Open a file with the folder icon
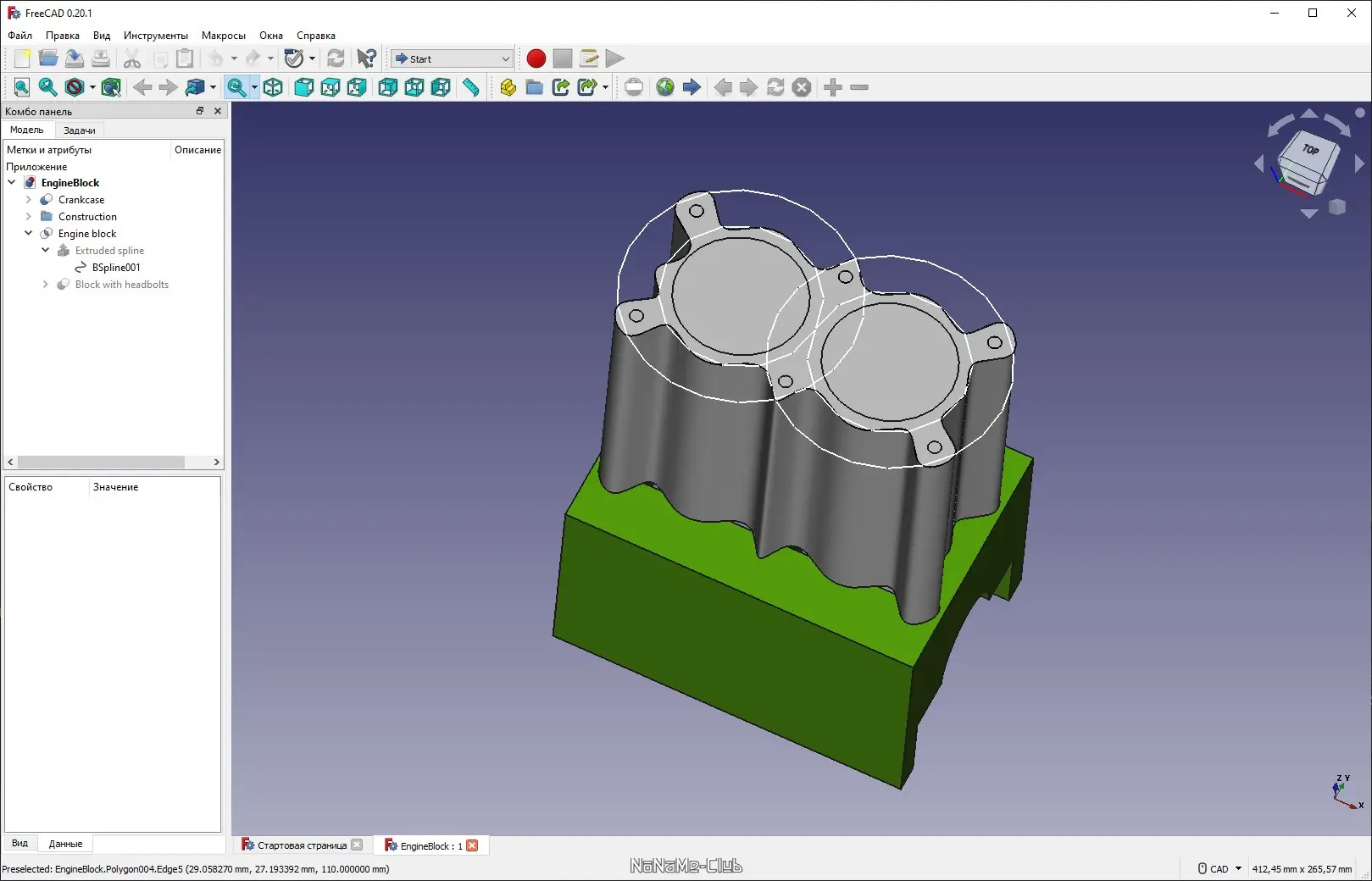The height and width of the screenshot is (881, 1372). 48,58
